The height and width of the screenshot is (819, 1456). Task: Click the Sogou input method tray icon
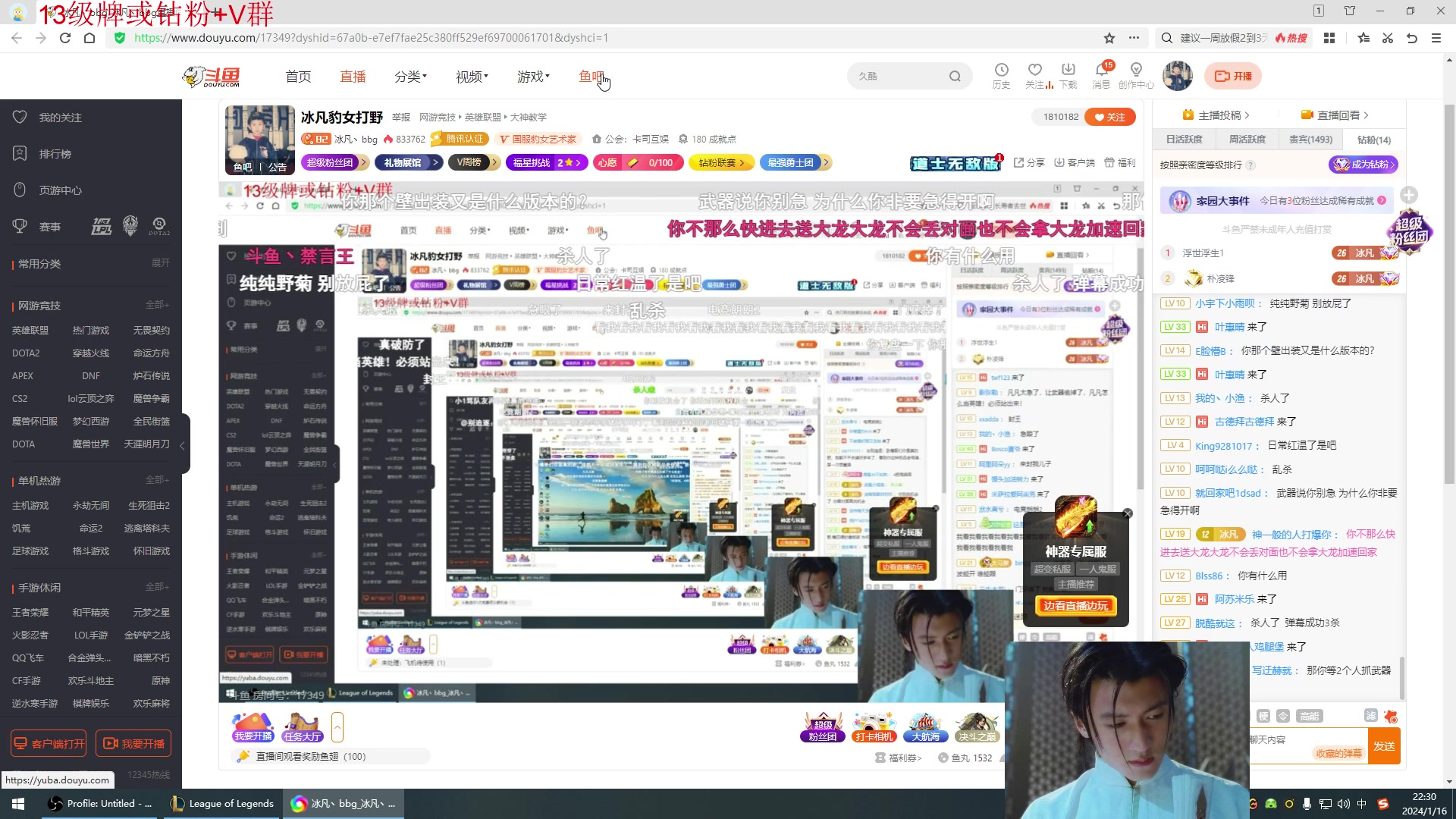tap(1383, 804)
